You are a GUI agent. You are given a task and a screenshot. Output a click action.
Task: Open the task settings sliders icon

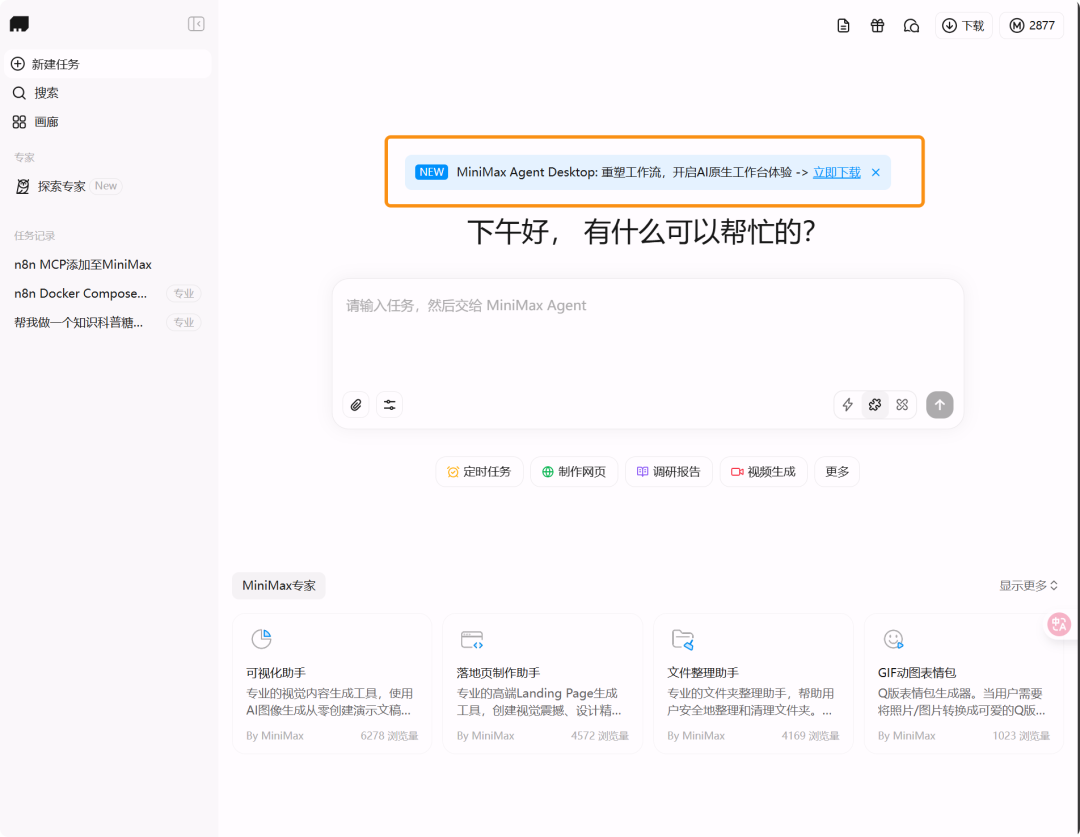(389, 404)
